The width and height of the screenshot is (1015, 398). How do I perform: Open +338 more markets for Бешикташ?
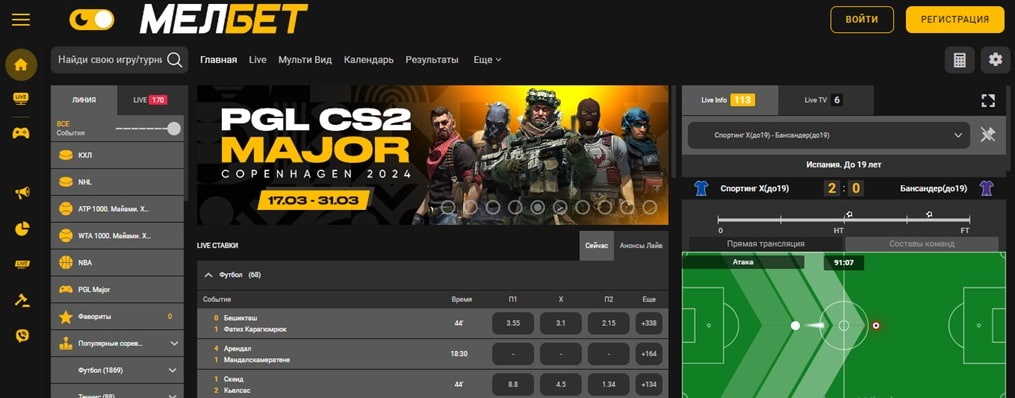(x=649, y=323)
